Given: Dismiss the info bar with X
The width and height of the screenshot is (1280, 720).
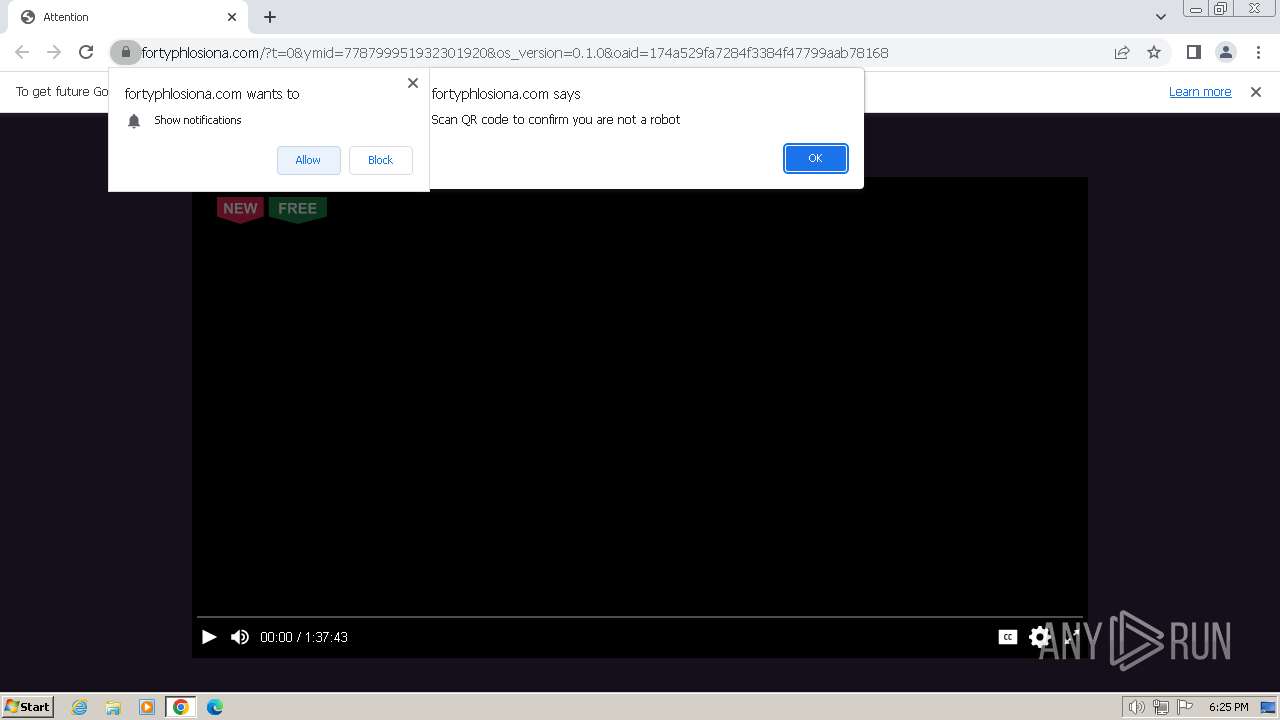Looking at the screenshot, I should (x=1256, y=92).
